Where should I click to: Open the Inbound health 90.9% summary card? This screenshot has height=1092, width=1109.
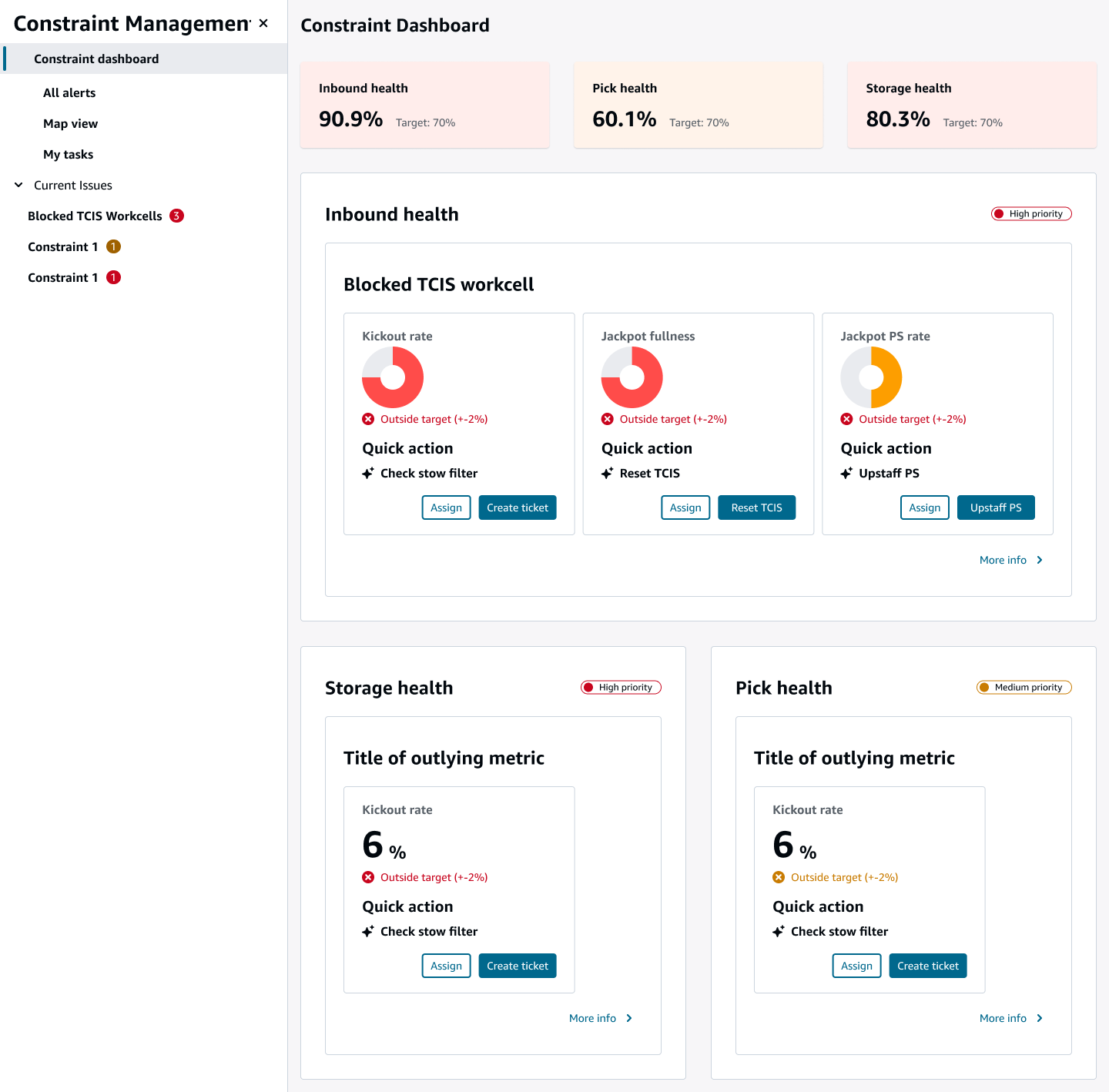pyautogui.click(x=425, y=105)
